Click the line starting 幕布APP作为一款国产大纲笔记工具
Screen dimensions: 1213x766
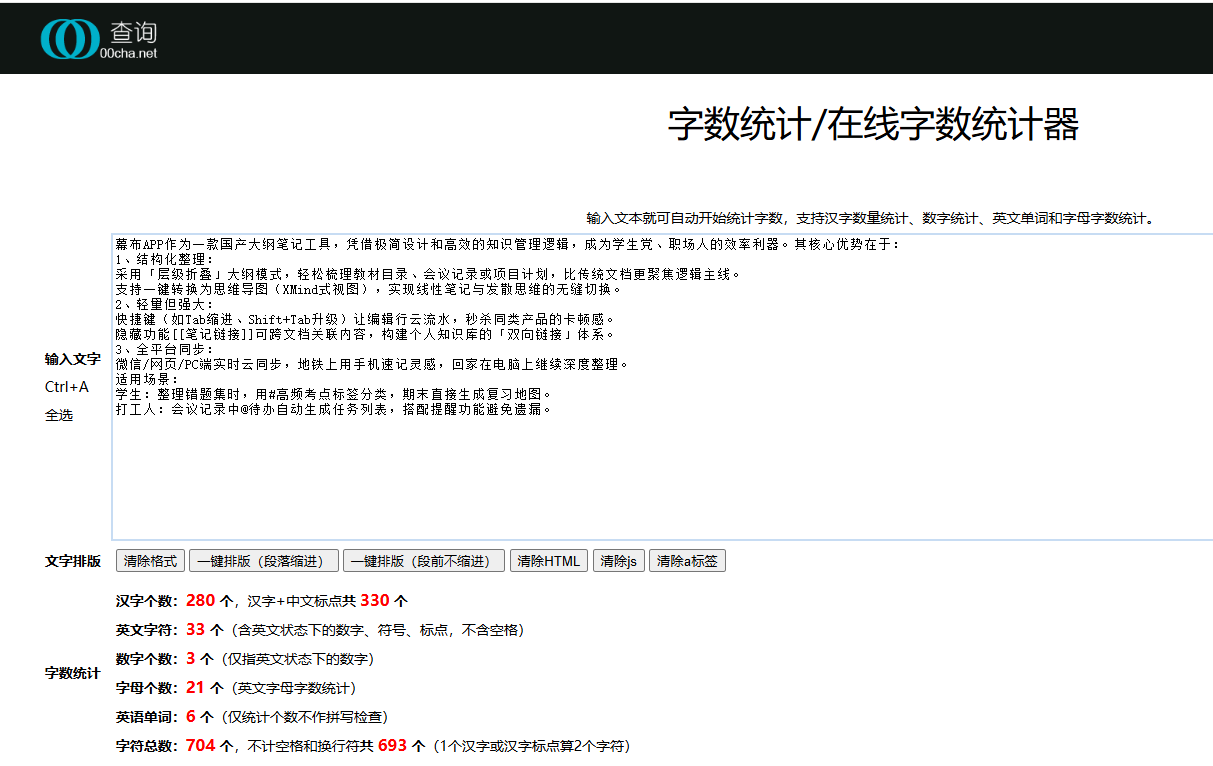pos(508,244)
